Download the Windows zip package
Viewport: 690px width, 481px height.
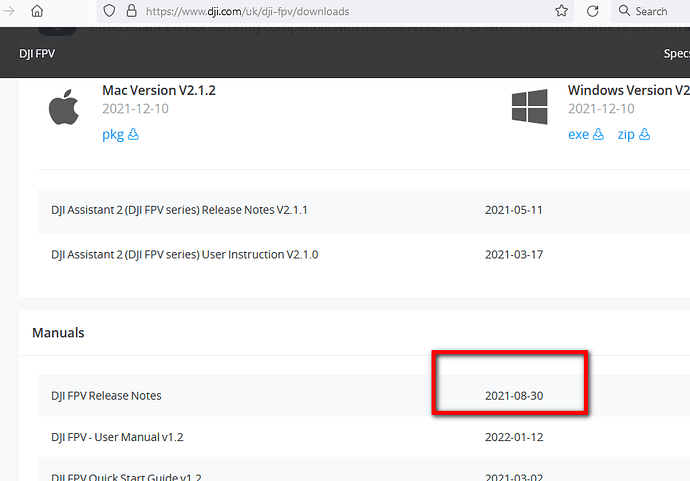[x=634, y=135]
